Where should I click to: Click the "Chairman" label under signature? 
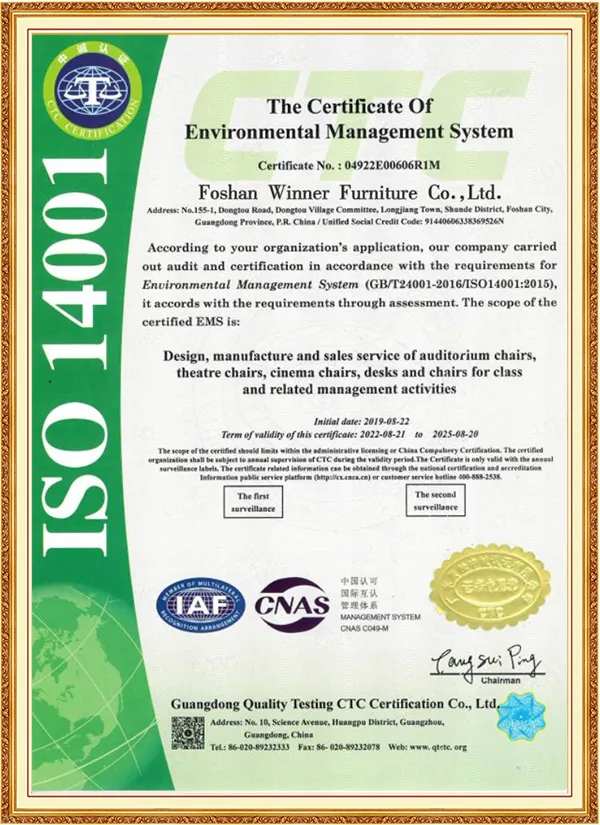[x=501, y=680]
